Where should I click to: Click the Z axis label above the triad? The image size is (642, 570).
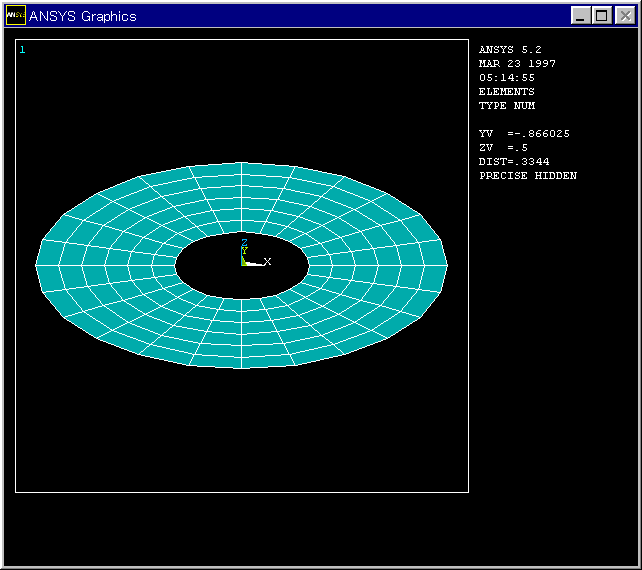[244, 242]
